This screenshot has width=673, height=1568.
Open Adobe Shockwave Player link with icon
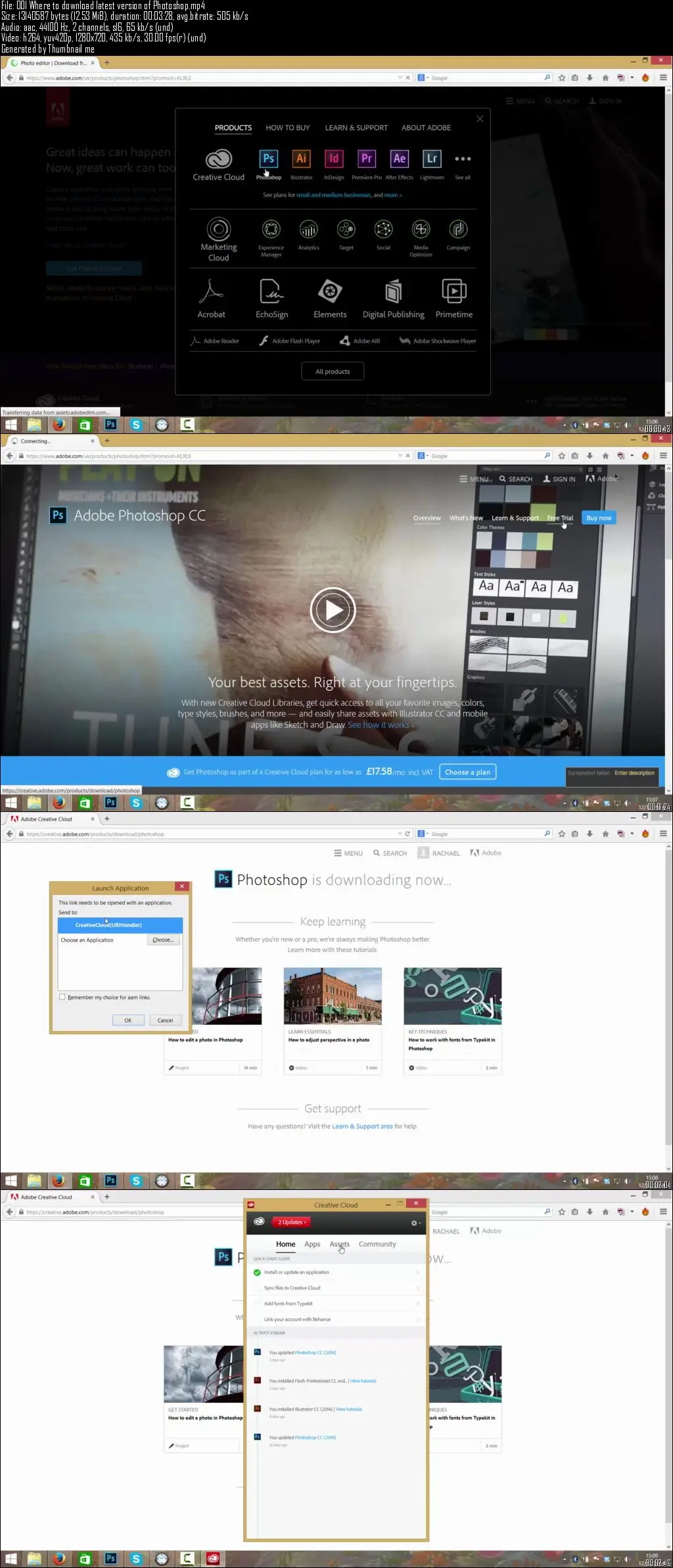pyautogui.click(x=438, y=341)
